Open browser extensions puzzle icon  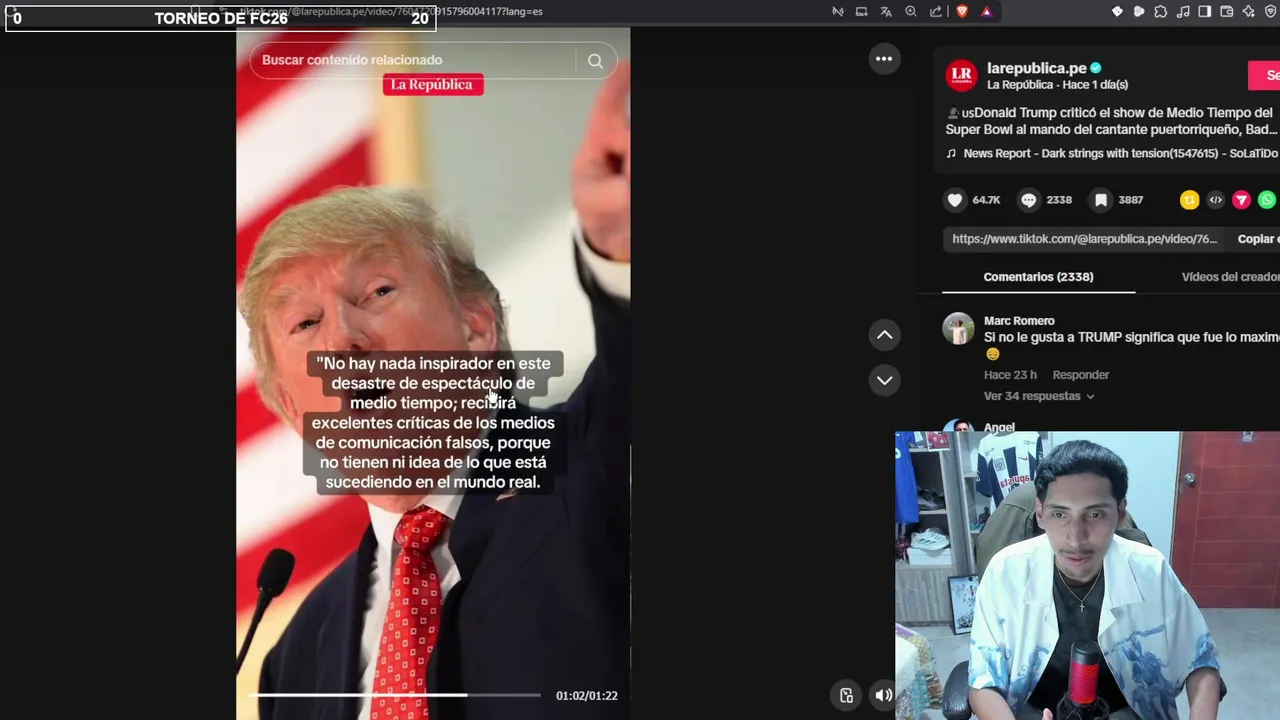[1160, 11]
